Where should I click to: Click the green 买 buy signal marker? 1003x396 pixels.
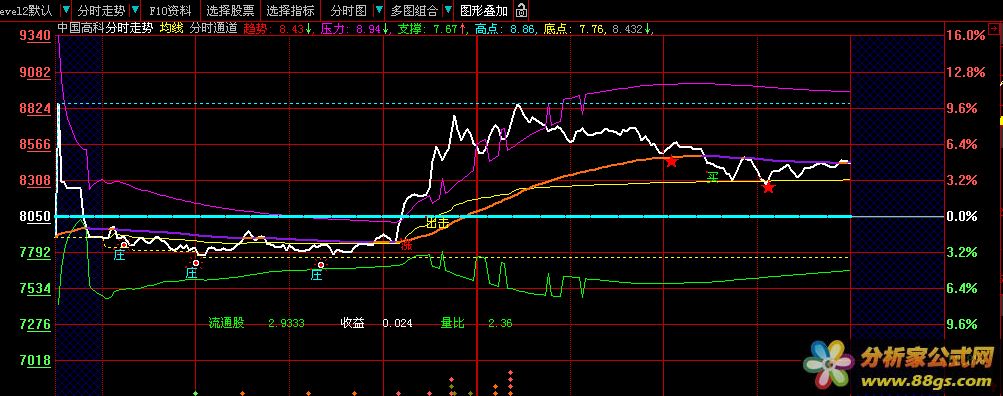click(712, 177)
